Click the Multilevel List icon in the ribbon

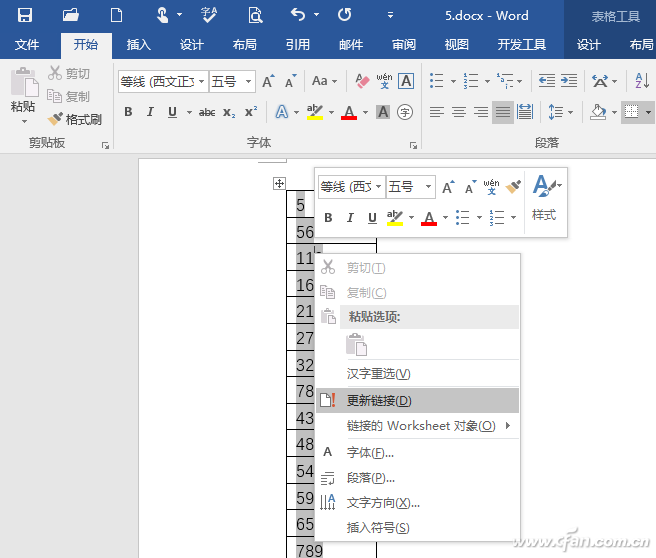[x=505, y=81]
